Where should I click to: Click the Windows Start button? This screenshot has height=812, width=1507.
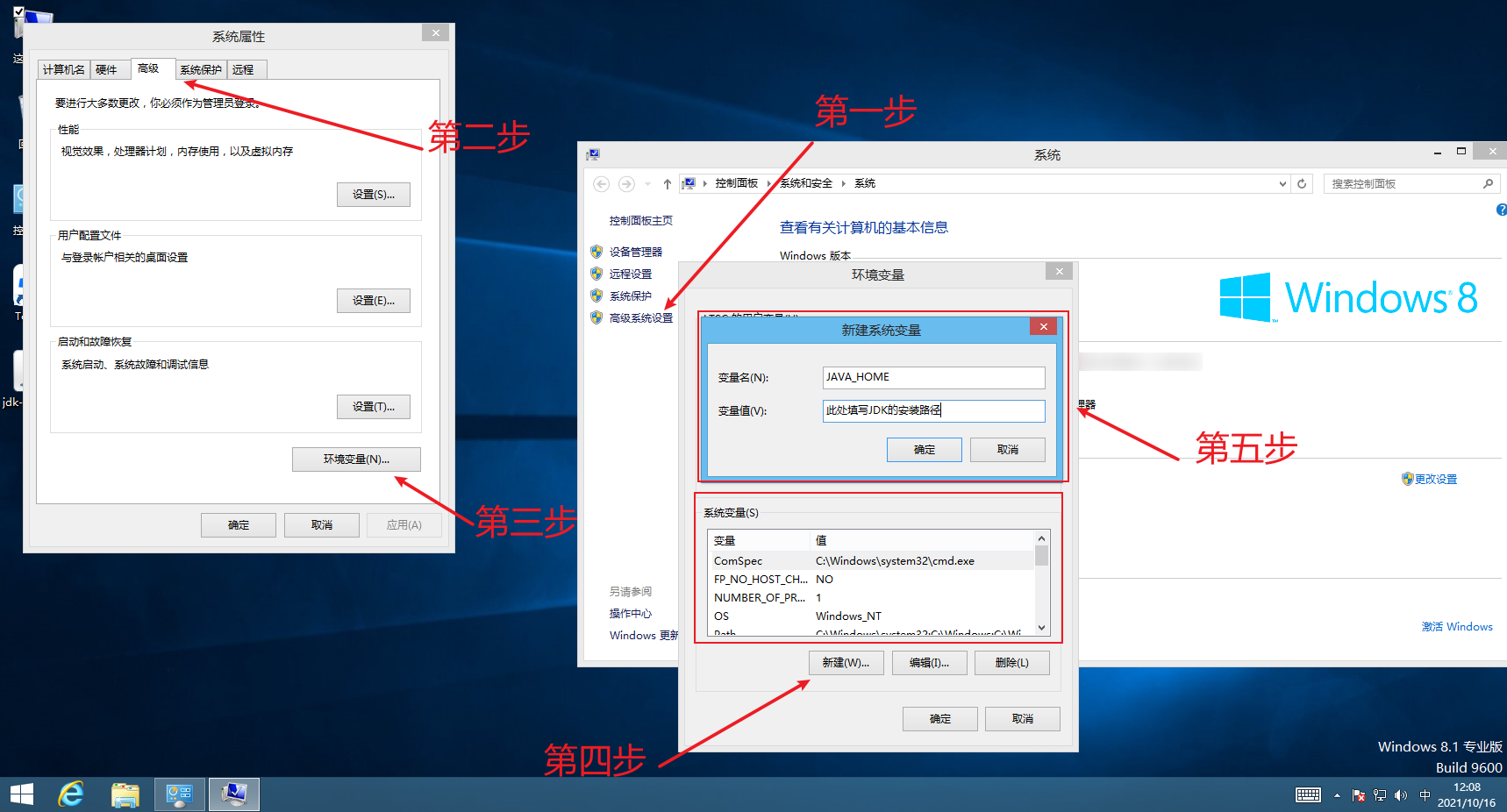(x=21, y=794)
